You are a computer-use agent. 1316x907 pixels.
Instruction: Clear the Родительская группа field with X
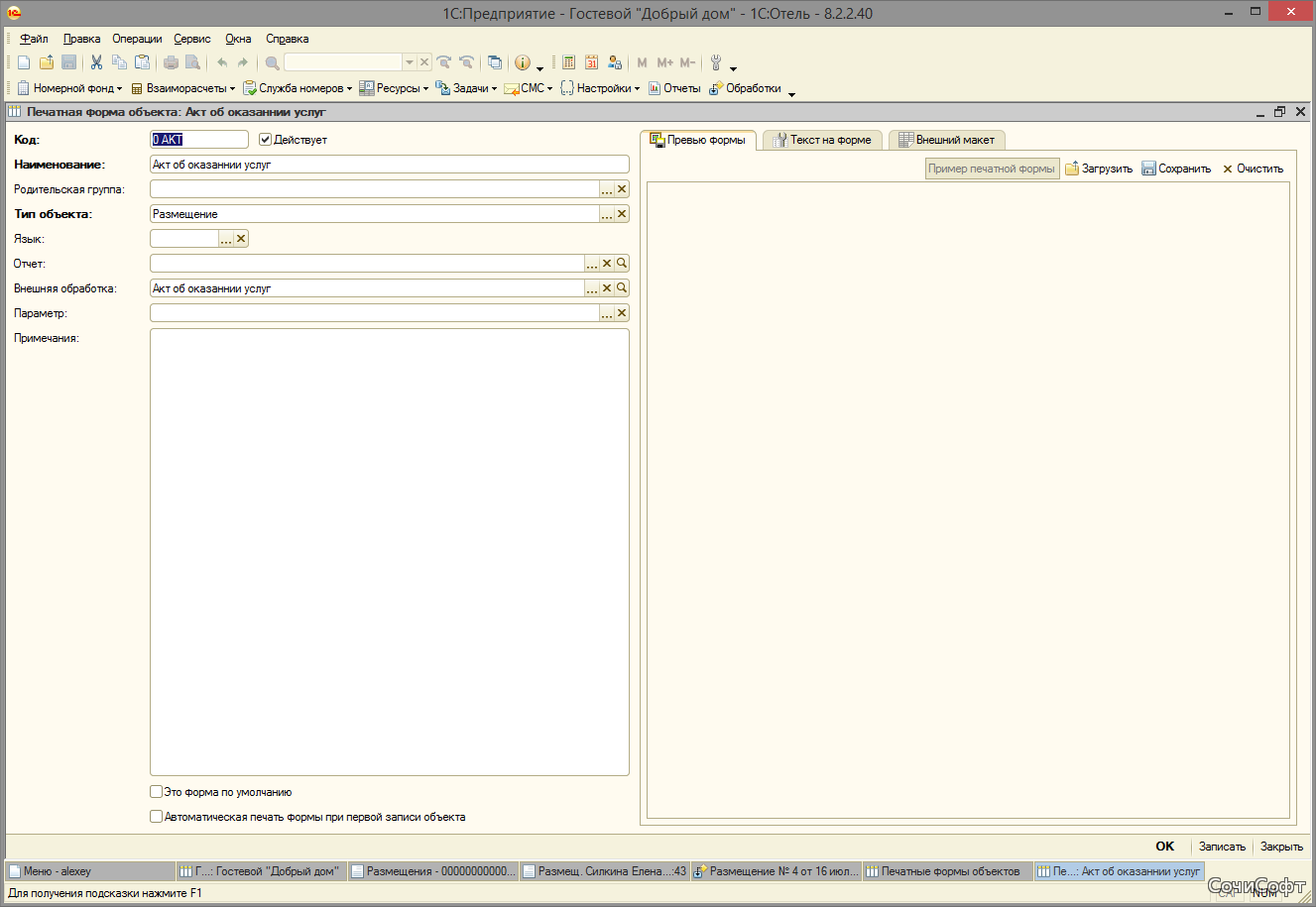(622, 189)
